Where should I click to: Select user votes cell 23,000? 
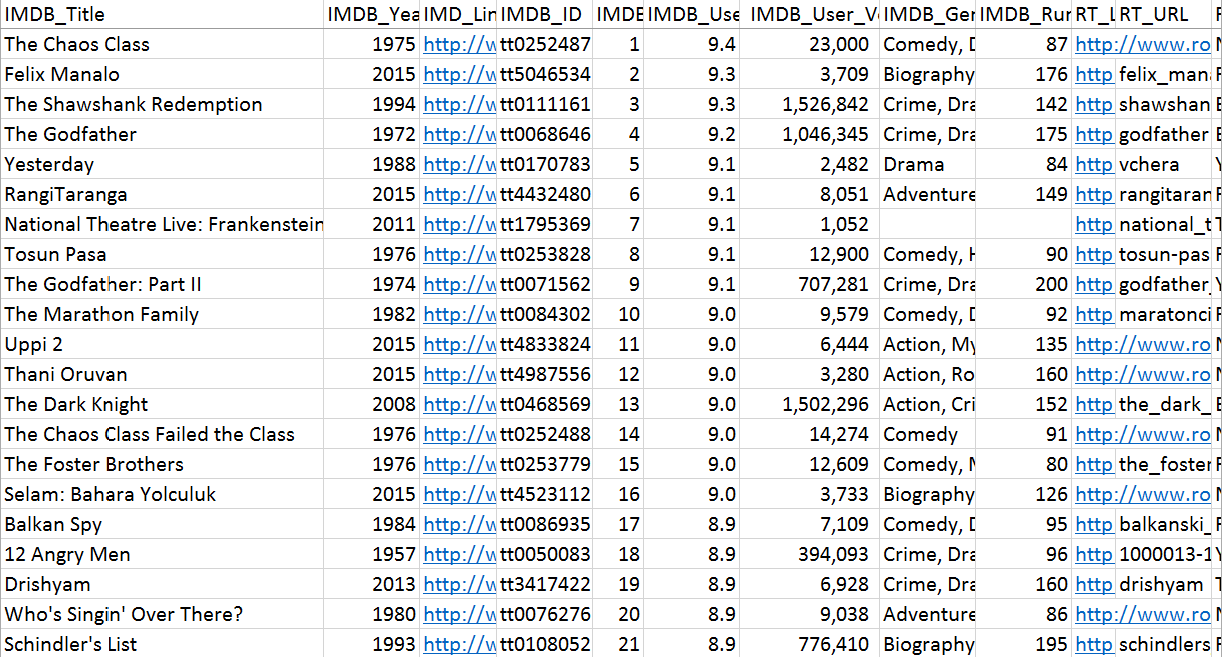point(811,44)
